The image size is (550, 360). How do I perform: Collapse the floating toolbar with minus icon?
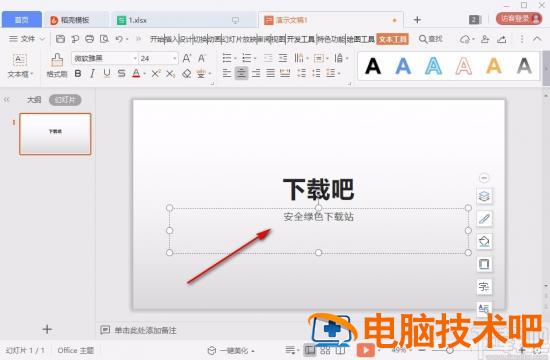(x=484, y=178)
